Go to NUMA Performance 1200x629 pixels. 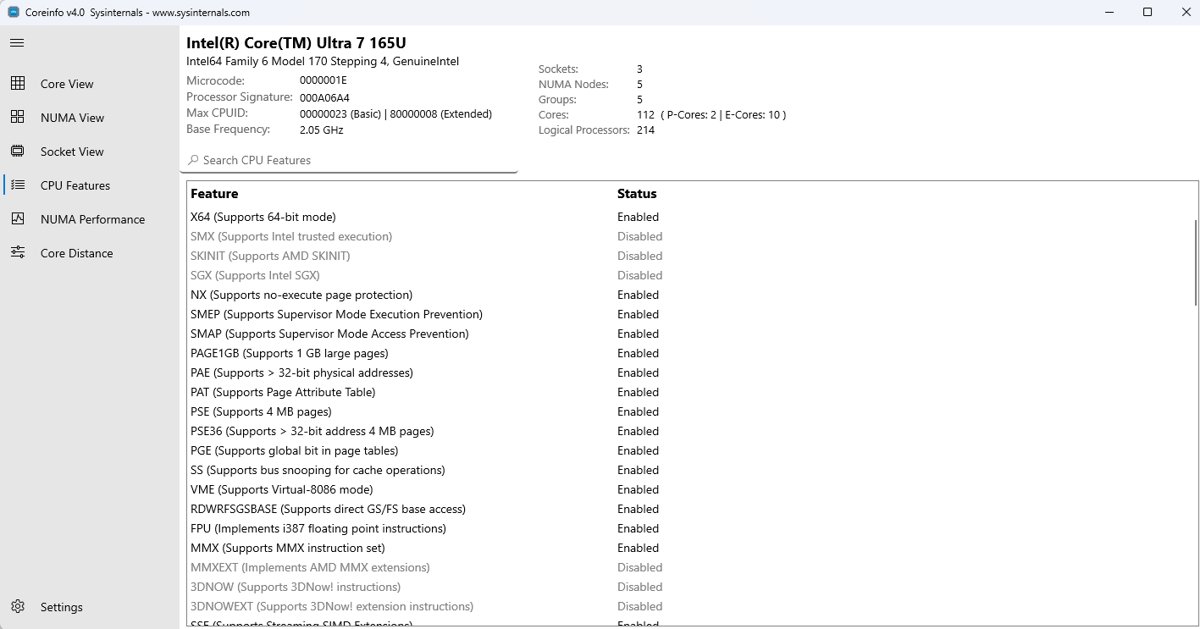(89, 220)
